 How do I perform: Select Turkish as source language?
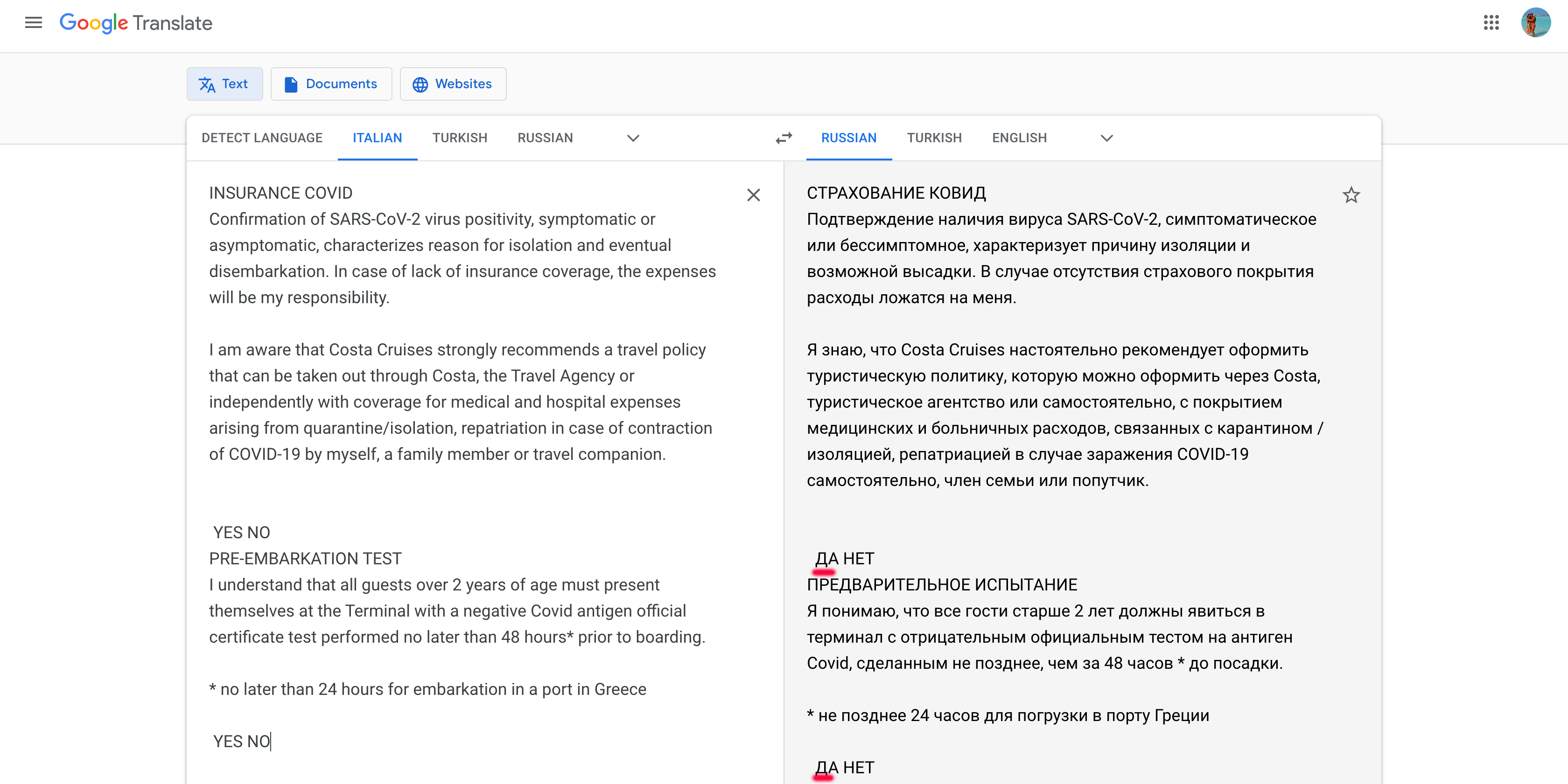pos(460,138)
